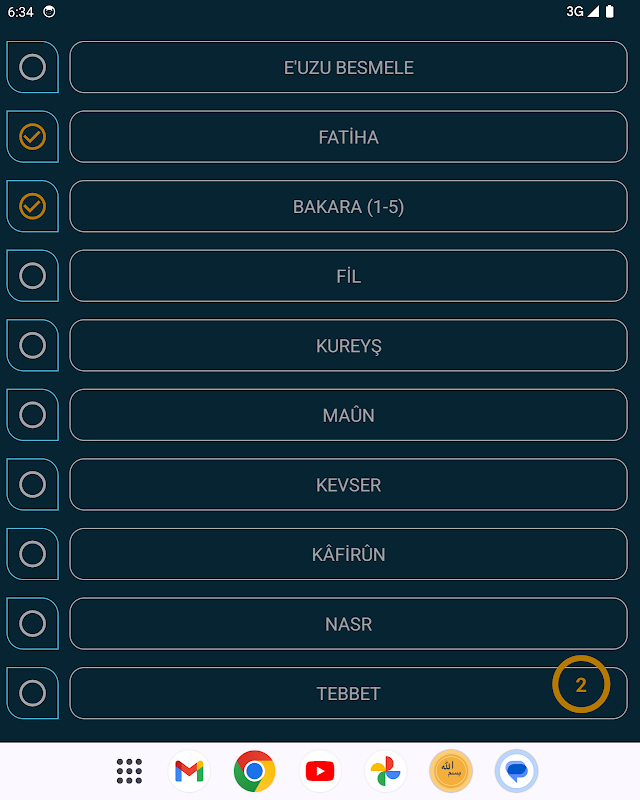Open the E'UZU BESMELE item
Viewport: 640px width, 800px height.
click(348, 67)
